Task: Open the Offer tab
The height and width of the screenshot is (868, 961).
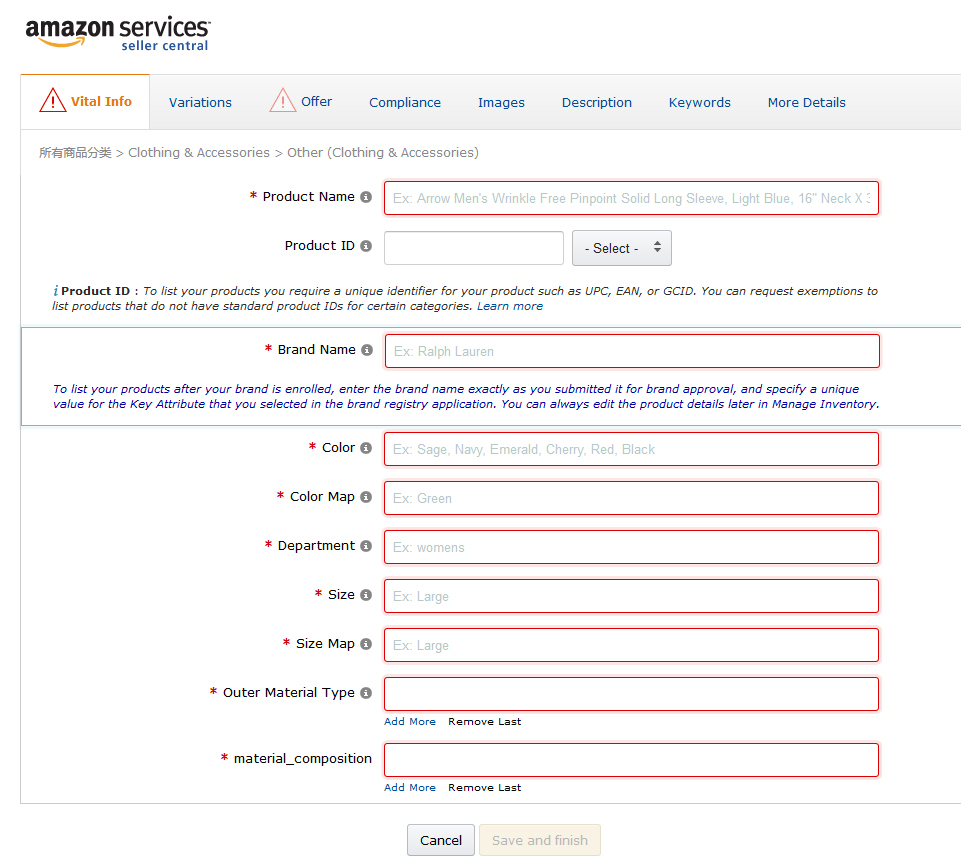Action: point(316,101)
